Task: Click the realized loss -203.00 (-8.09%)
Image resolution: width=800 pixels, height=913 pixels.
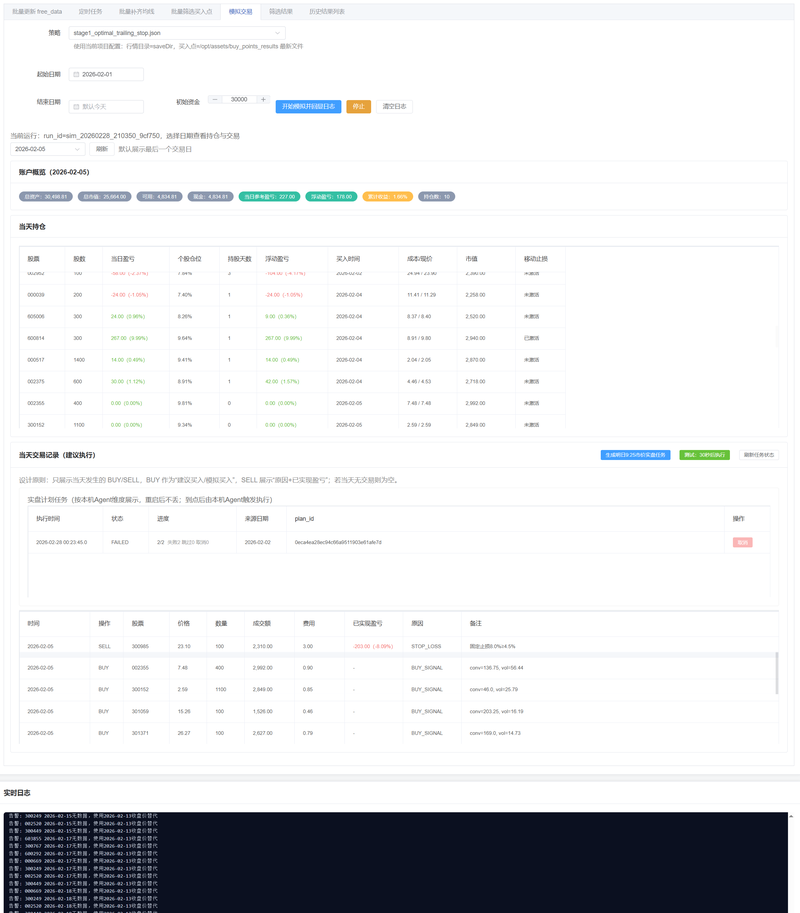Action: pos(373,646)
